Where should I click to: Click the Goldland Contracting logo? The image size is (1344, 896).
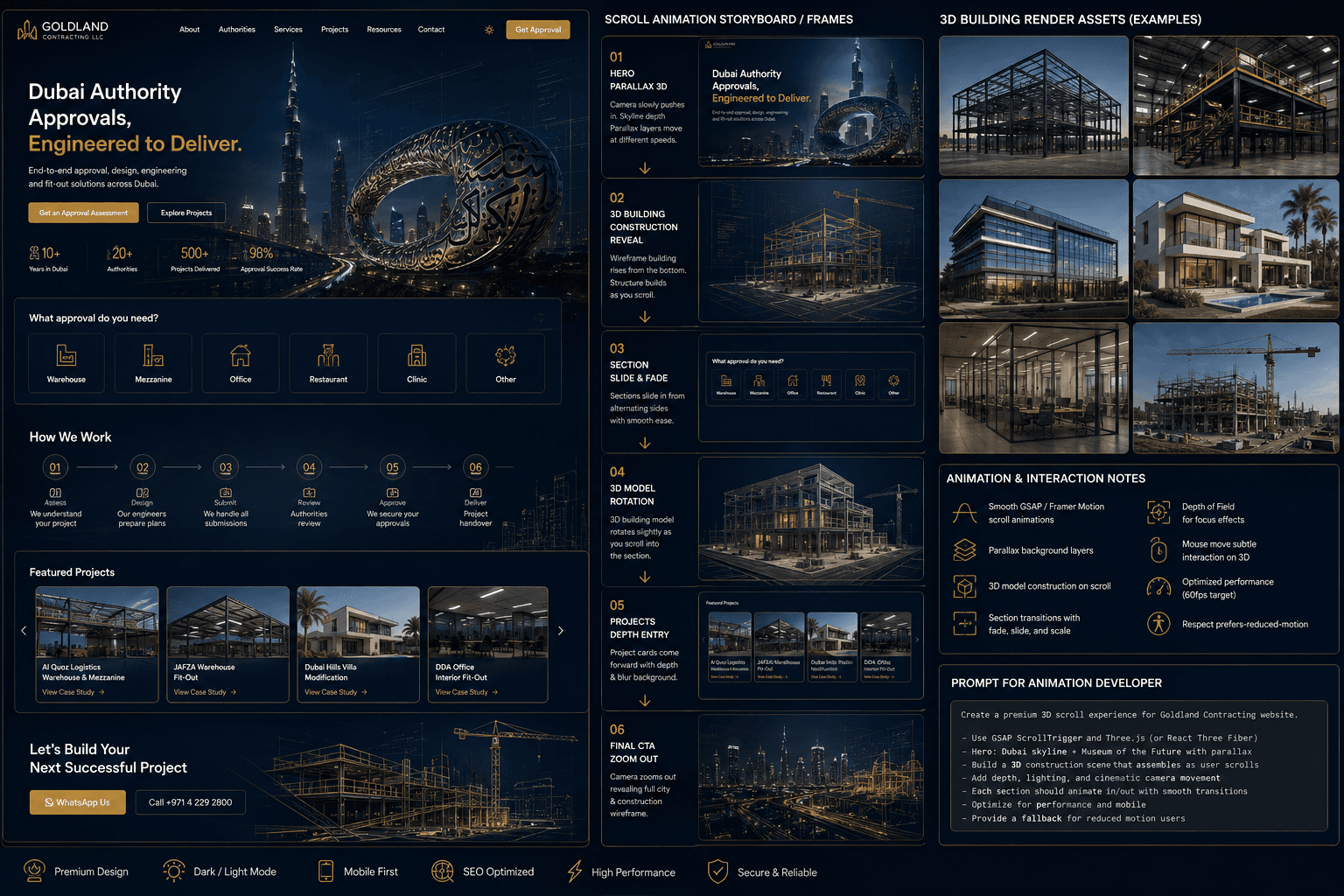(62, 31)
